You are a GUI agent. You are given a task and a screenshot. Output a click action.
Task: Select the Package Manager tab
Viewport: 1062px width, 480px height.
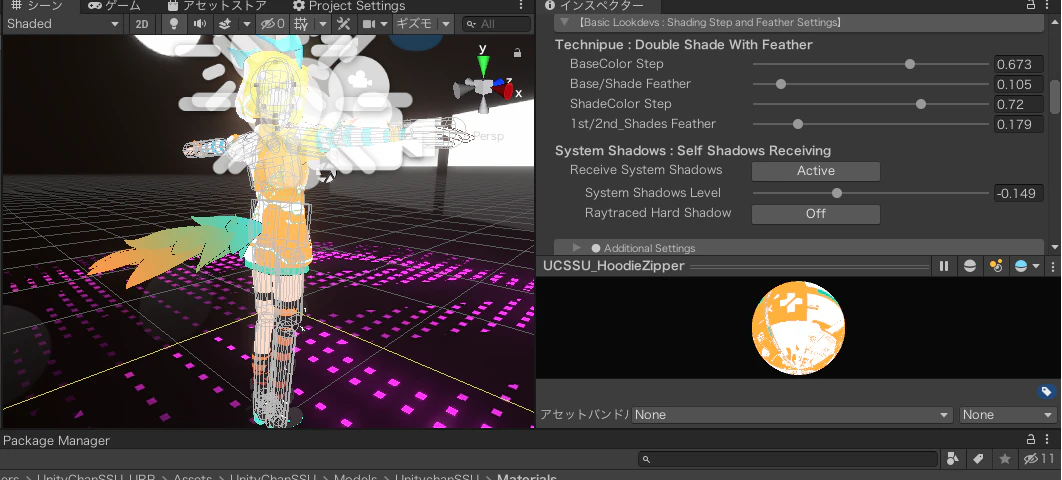(56, 440)
